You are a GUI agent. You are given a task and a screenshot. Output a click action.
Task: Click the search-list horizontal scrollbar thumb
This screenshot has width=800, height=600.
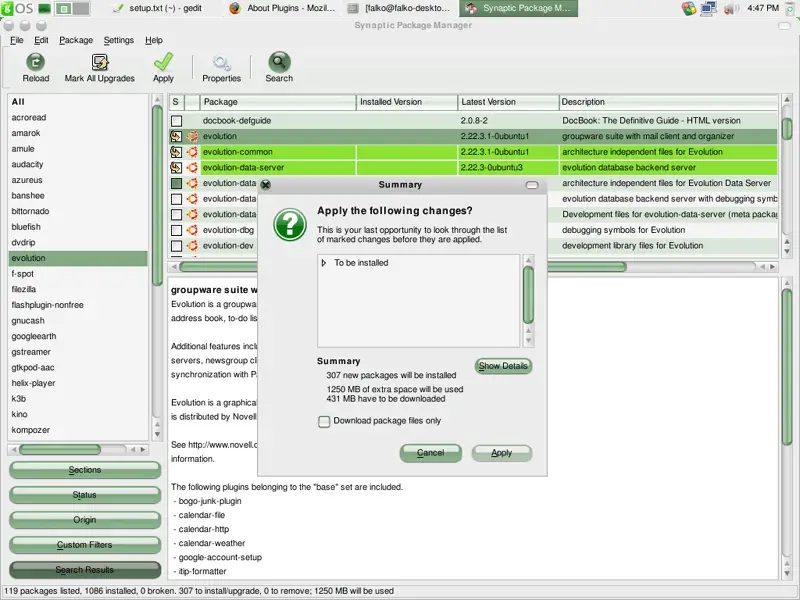tap(60, 449)
